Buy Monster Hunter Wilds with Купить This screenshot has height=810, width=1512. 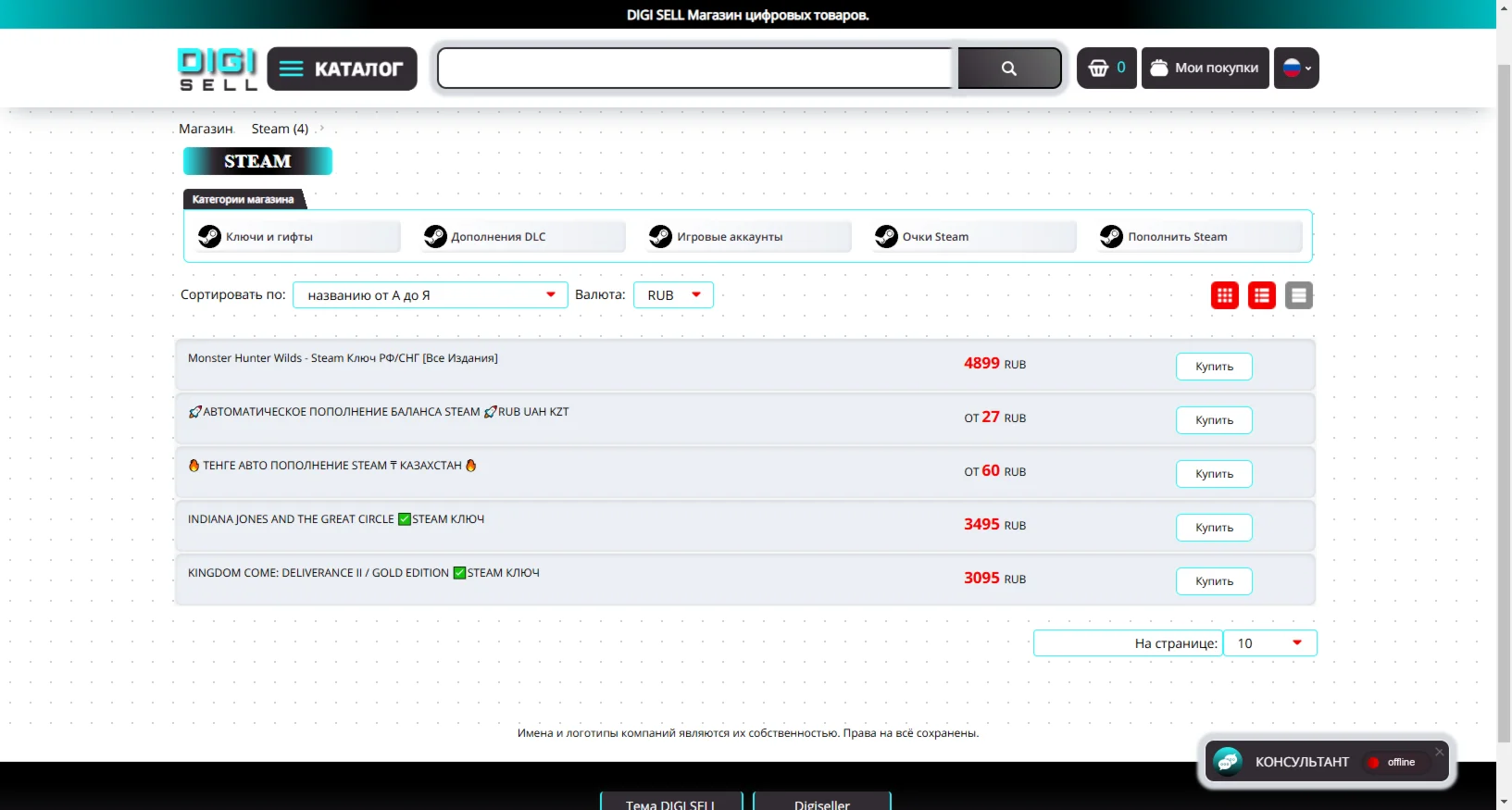[x=1214, y=367]
